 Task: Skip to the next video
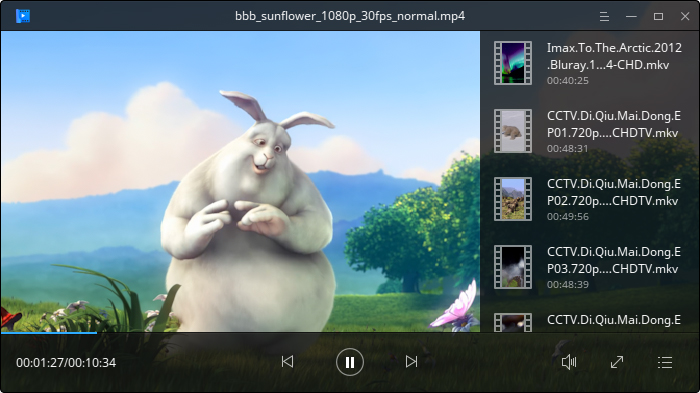pyautogui.click(x=411, y=362)
